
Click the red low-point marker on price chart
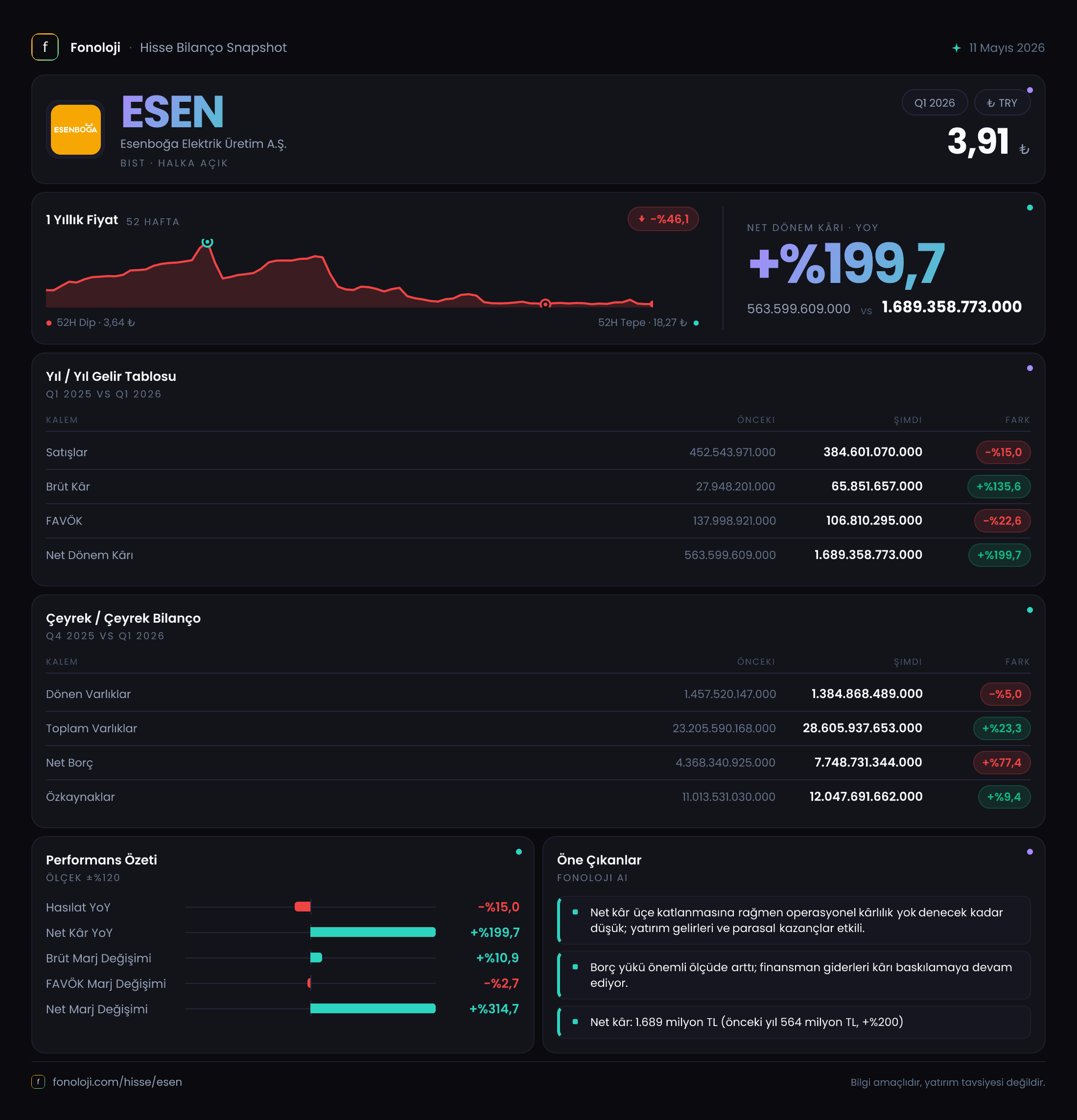click(x=545, y=303)
